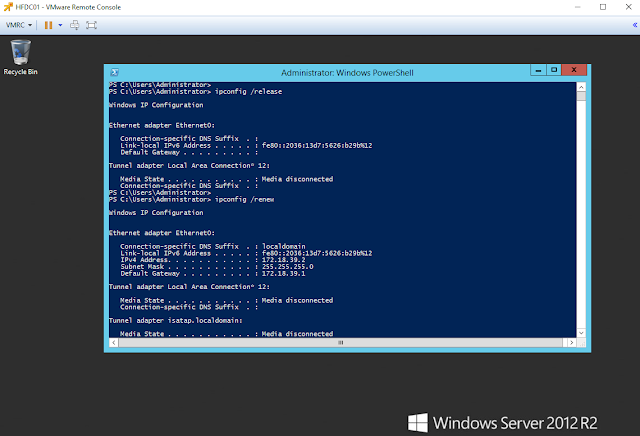The height and width of the screenshot is (436, 640).
Task: Click the PowerShell title bar icon
Action: (x=115, y=72)
